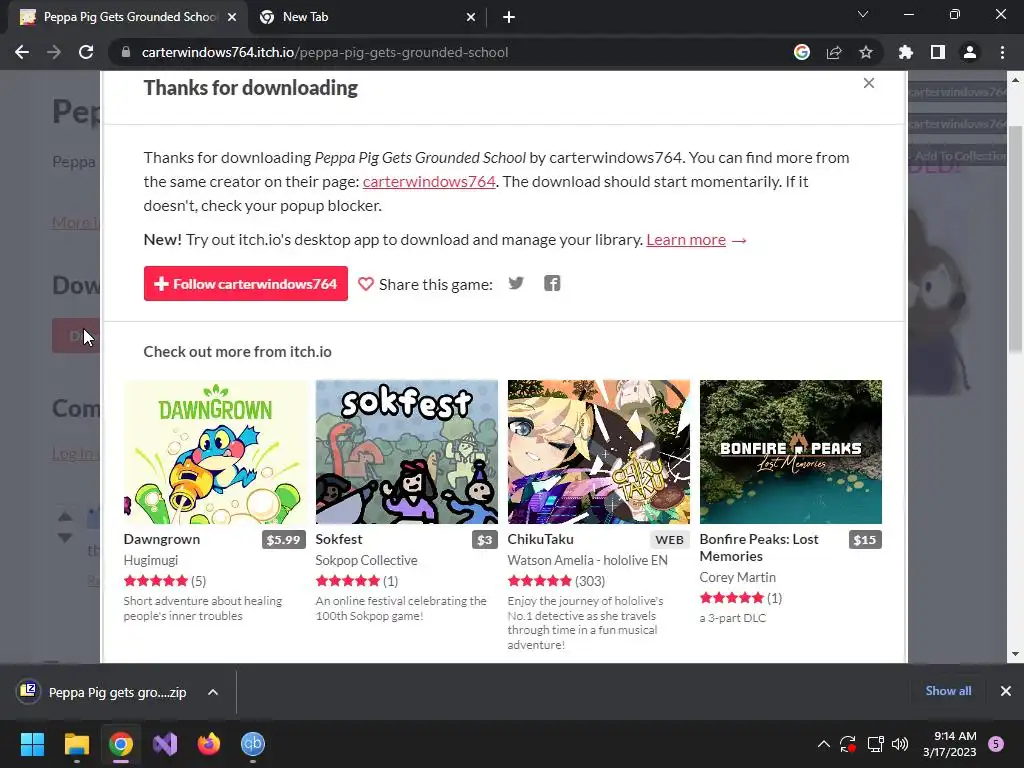Close the Thanks for downloading dialog
Image resolution: width=1024 pixels, height=768 pixels.
[869, 83]
